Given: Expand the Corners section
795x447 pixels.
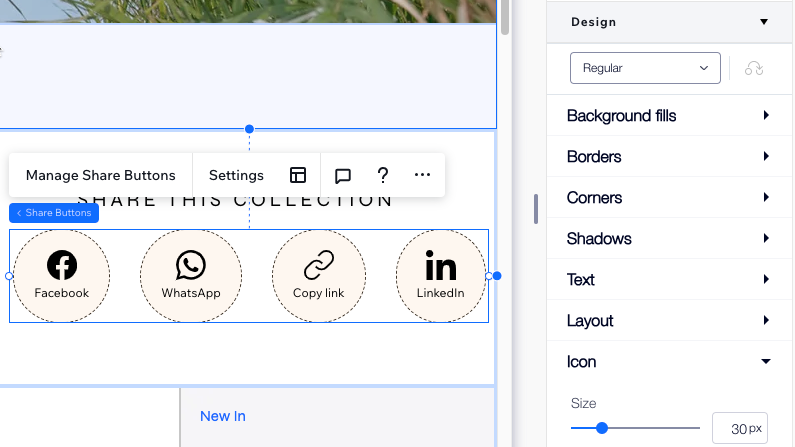Looking at the screenshot, I should point(669,198).
